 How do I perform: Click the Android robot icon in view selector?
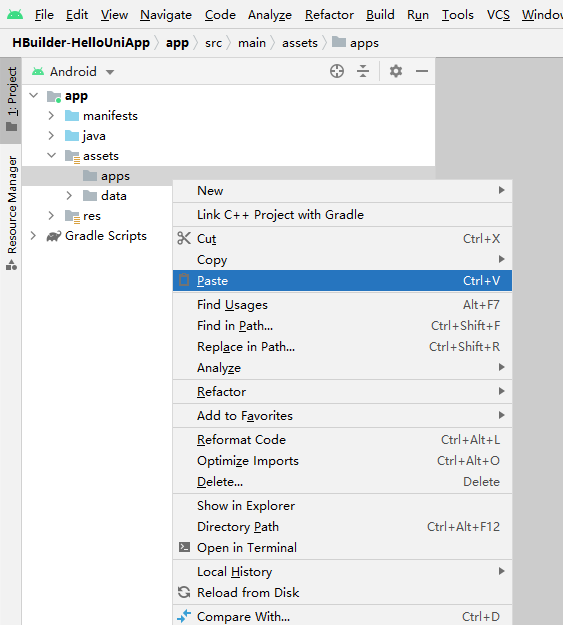(38, 72)
